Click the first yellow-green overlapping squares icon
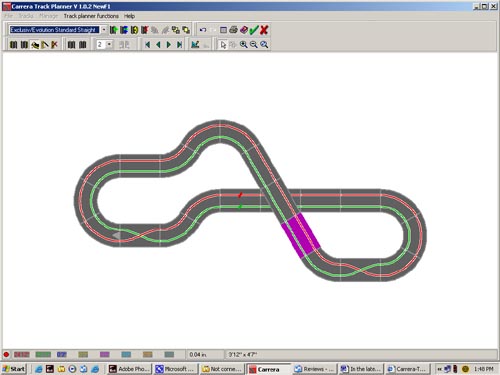 point(176,30)
